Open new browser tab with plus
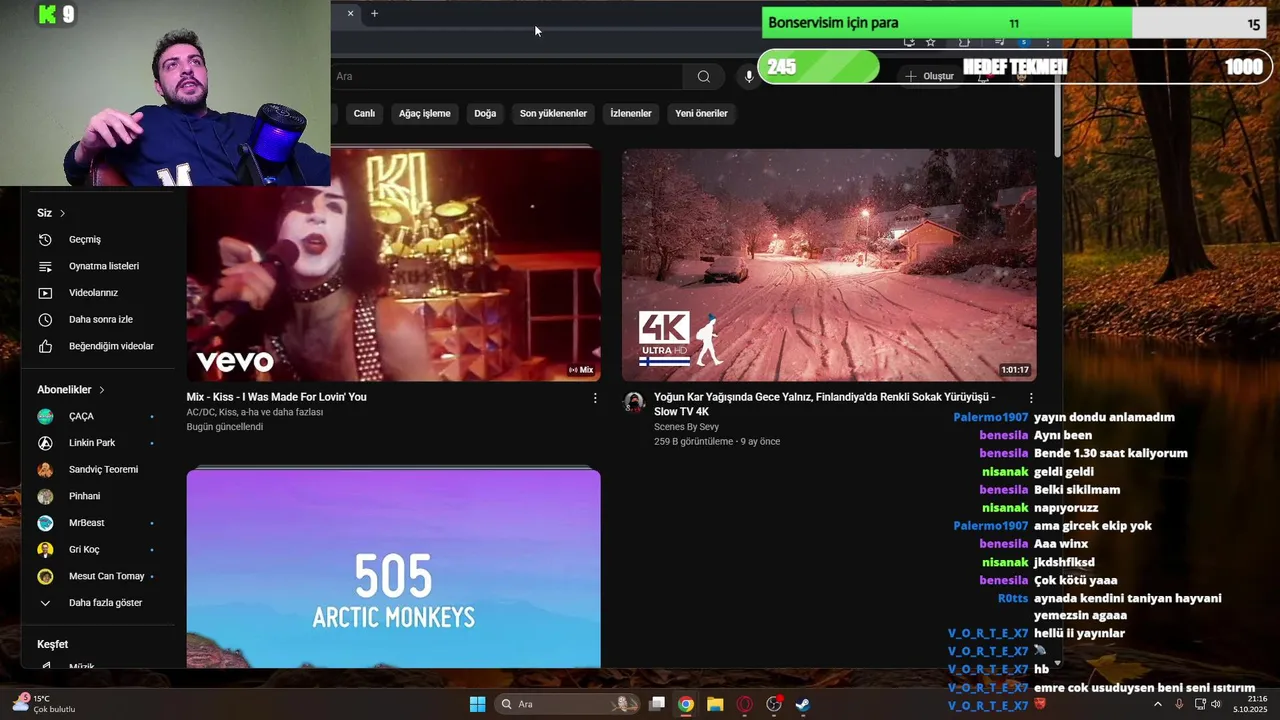 coord(374,14)
